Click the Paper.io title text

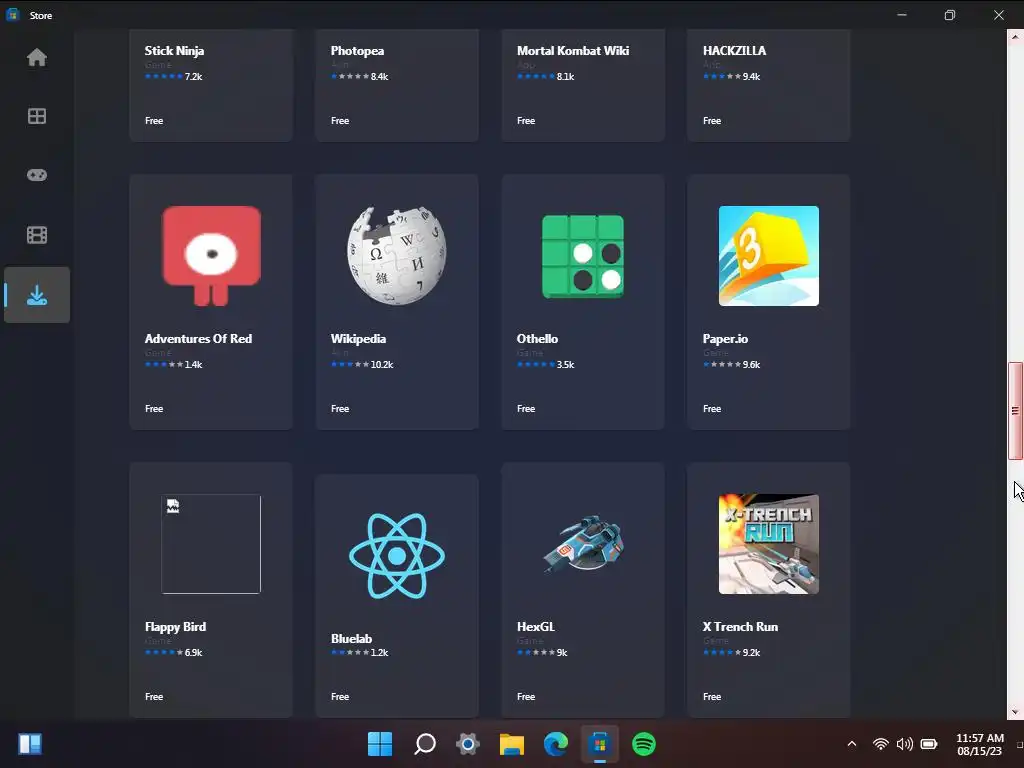click(725, 339)
